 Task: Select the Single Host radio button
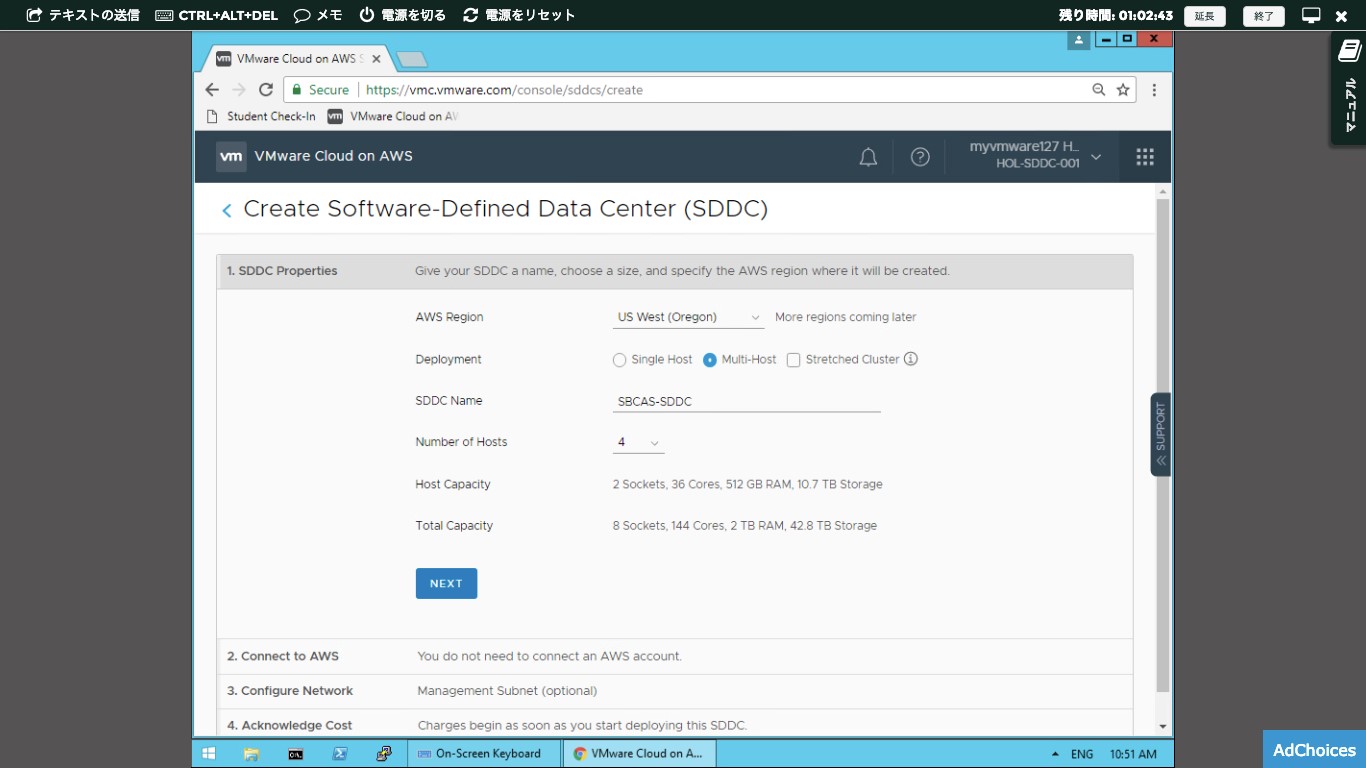[x=620, y=360]
